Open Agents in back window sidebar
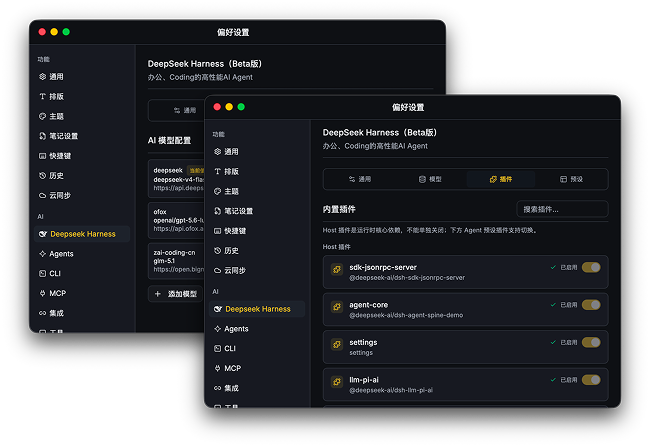Viewport: 650px width, 447px height. (56, 254)
